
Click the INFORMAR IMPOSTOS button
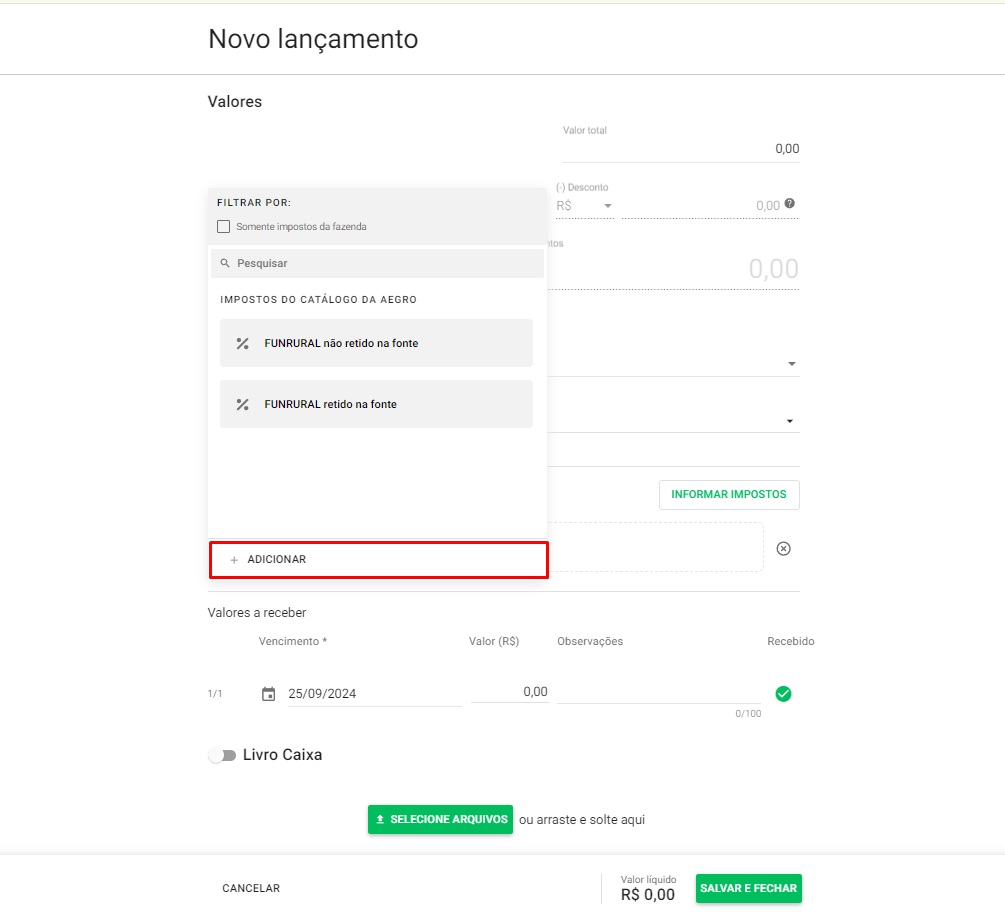click(x=729, y=494)
